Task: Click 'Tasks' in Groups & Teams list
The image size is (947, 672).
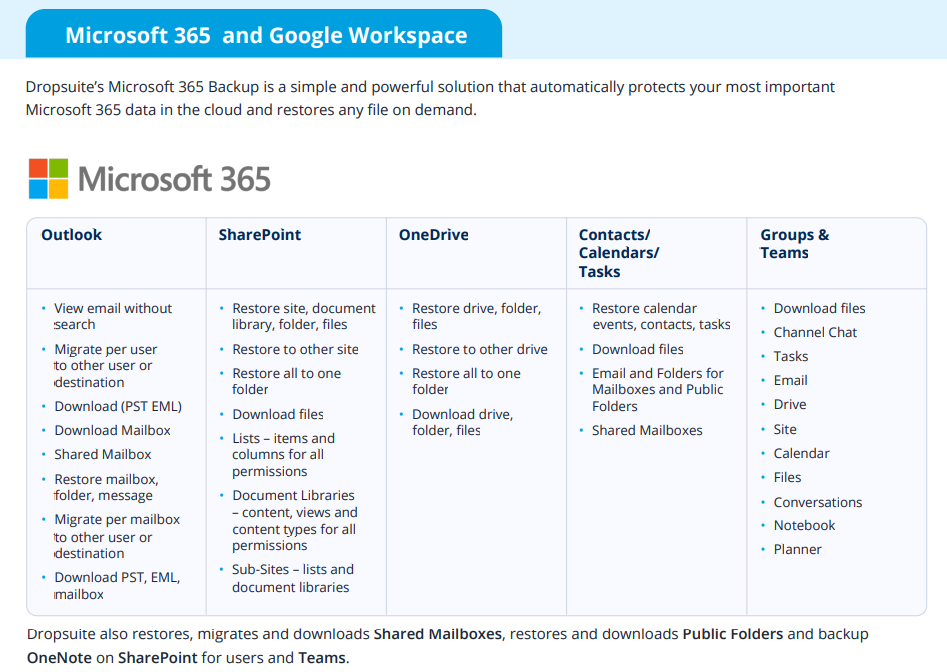Action: coord(791,357)
